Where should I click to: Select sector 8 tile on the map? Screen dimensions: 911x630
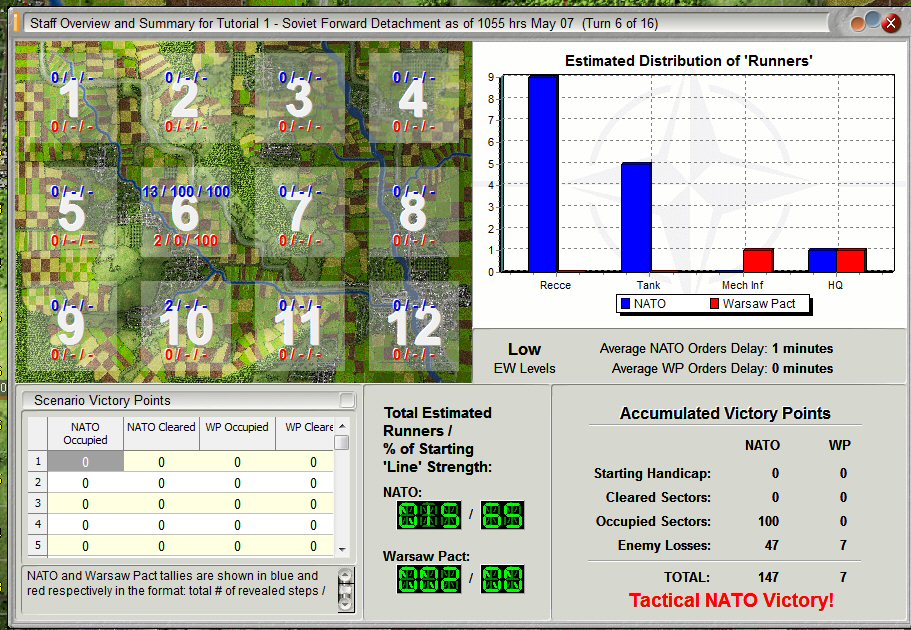[414, 213]
